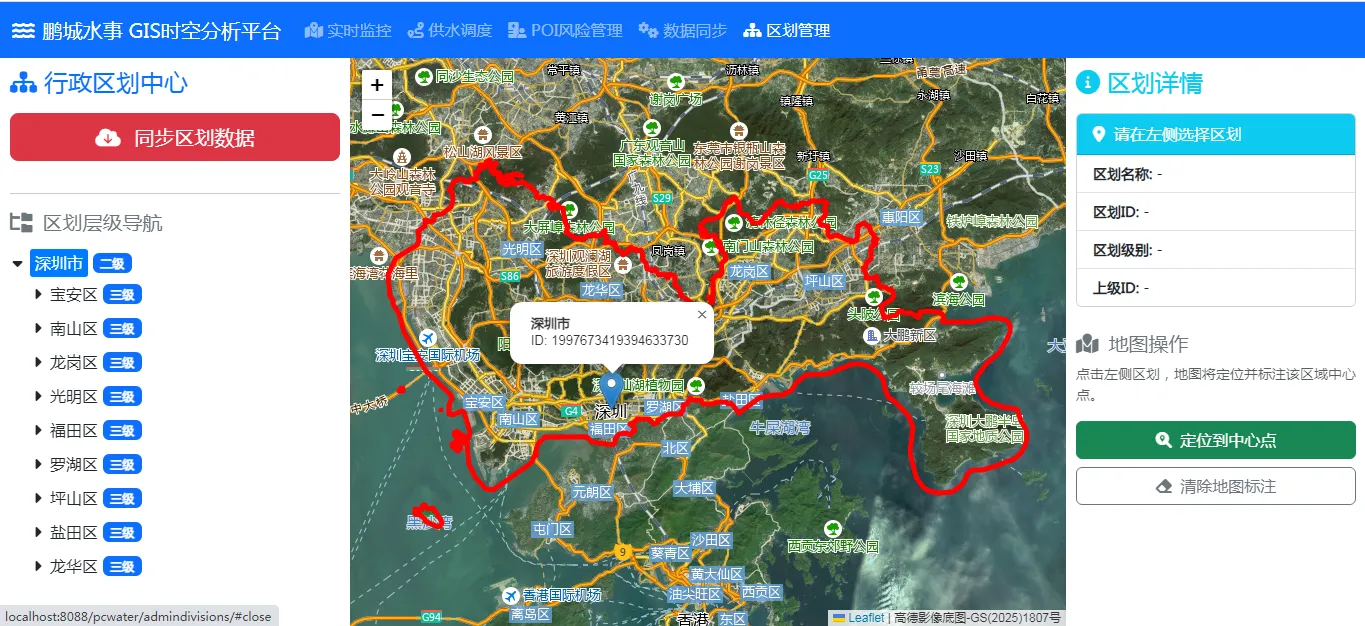Image resolution: width=1365 pixels, height=626 pixels.
Task: Click the blue map marker pin
Action: point(611,389)
